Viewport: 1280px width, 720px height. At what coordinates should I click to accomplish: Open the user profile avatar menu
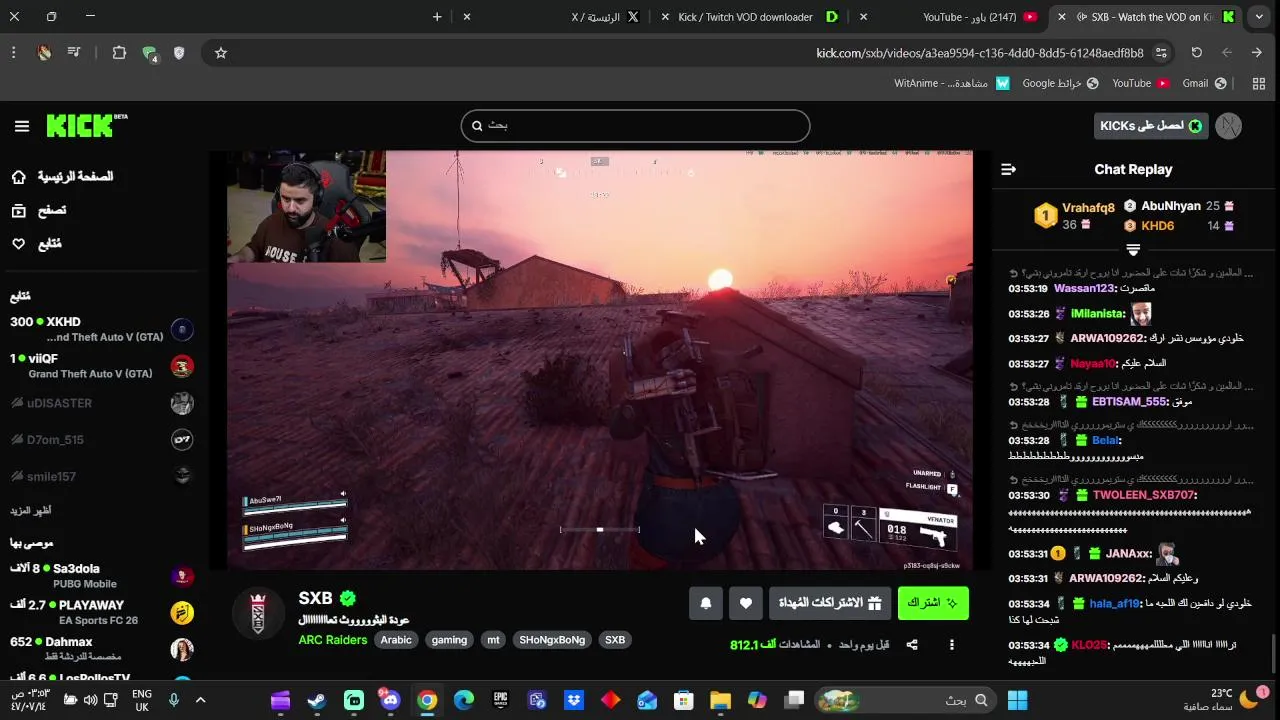pos(1229,126)
